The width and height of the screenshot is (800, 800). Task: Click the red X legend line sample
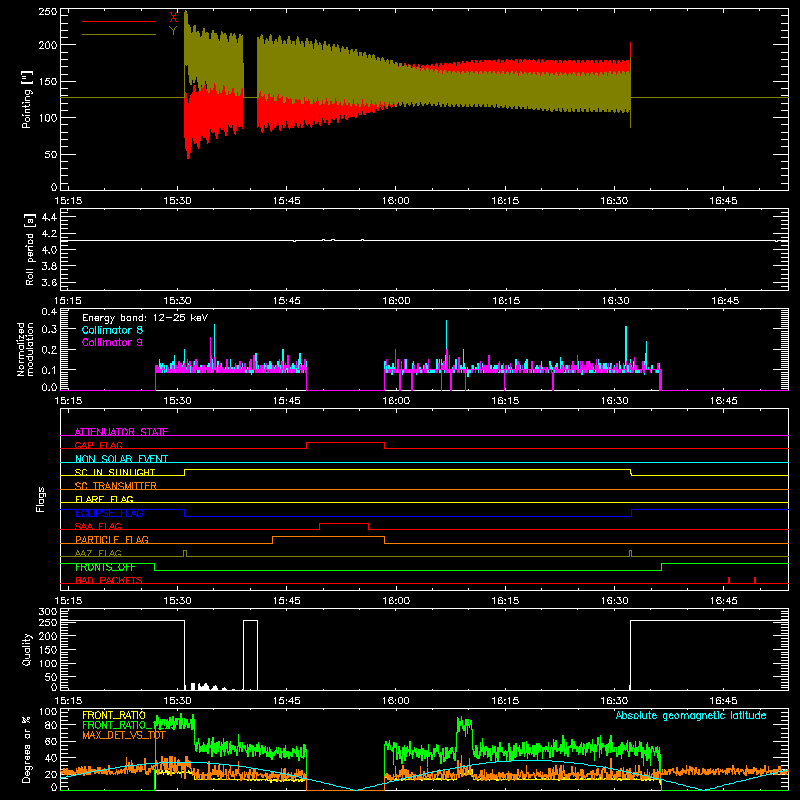click(x=119, y=21)
